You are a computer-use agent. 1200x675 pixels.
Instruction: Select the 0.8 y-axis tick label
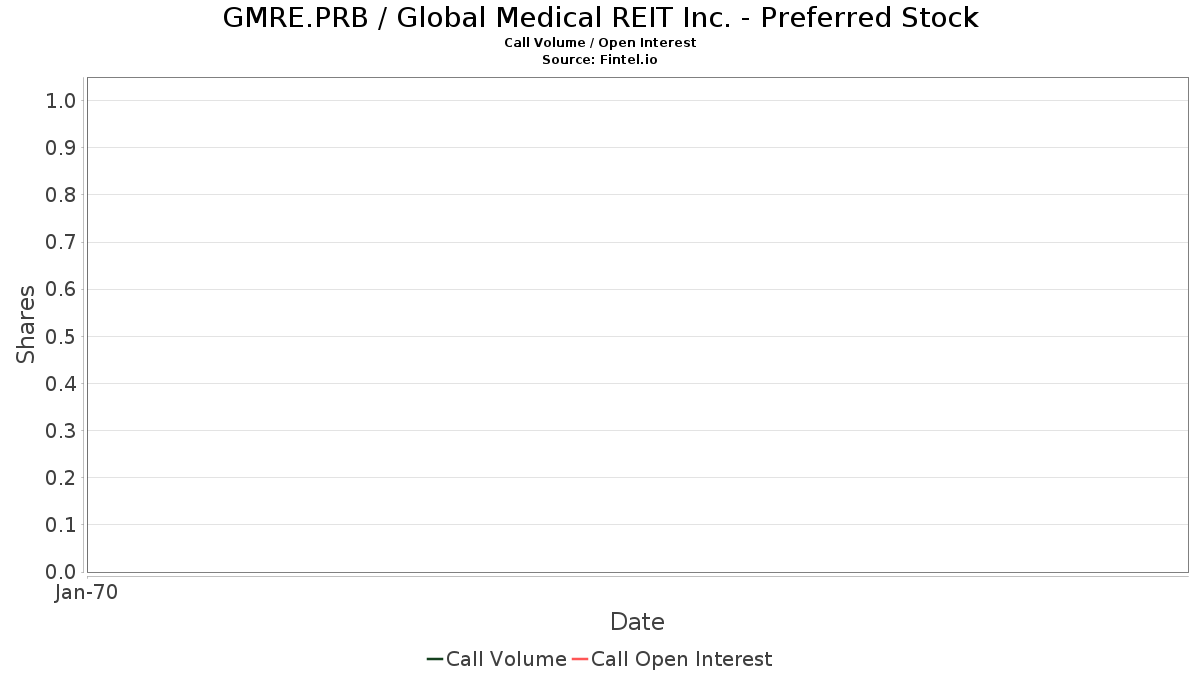[x=61, y=195]
